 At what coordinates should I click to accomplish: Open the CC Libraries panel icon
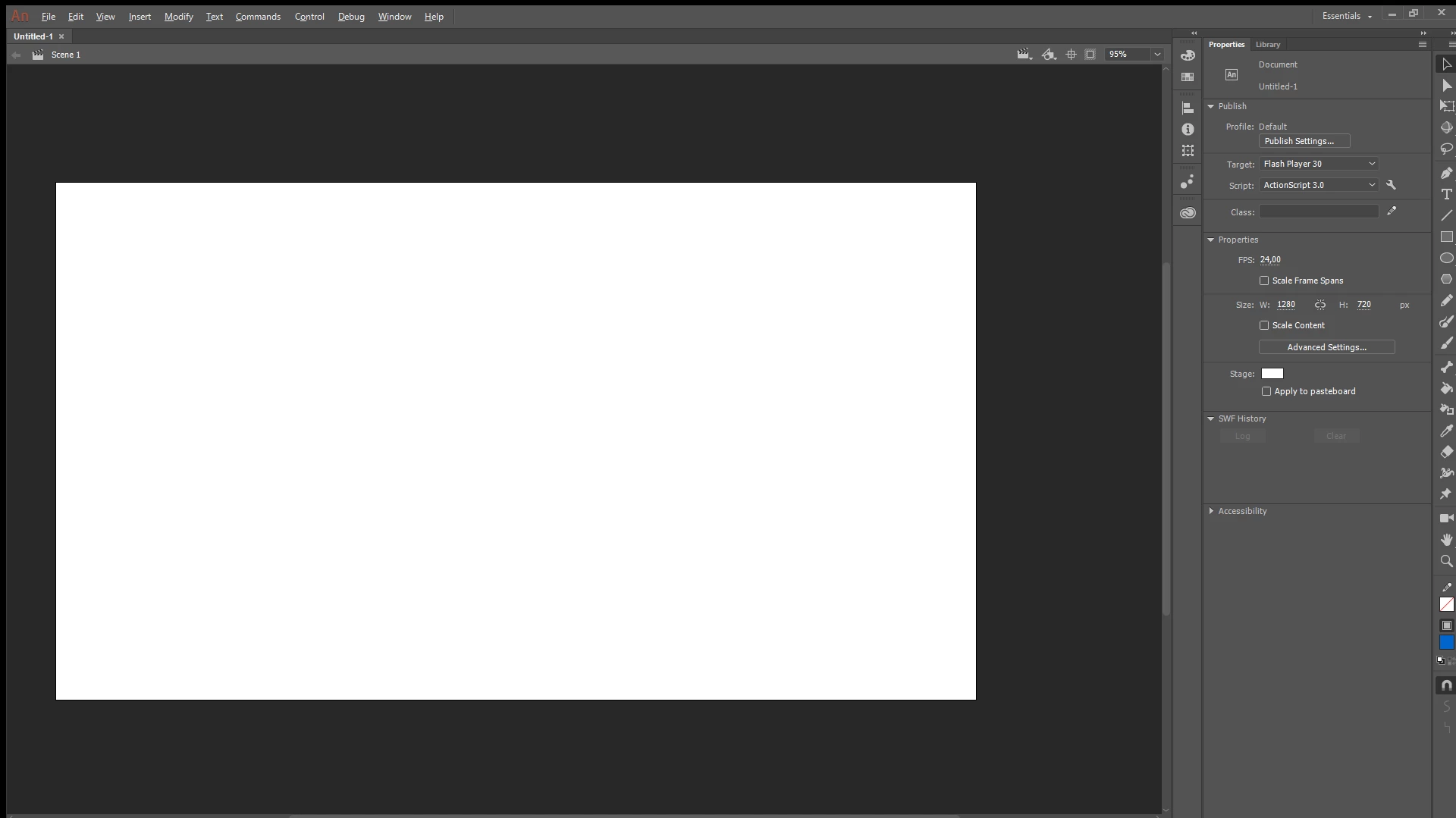(x=1188, y=213)
